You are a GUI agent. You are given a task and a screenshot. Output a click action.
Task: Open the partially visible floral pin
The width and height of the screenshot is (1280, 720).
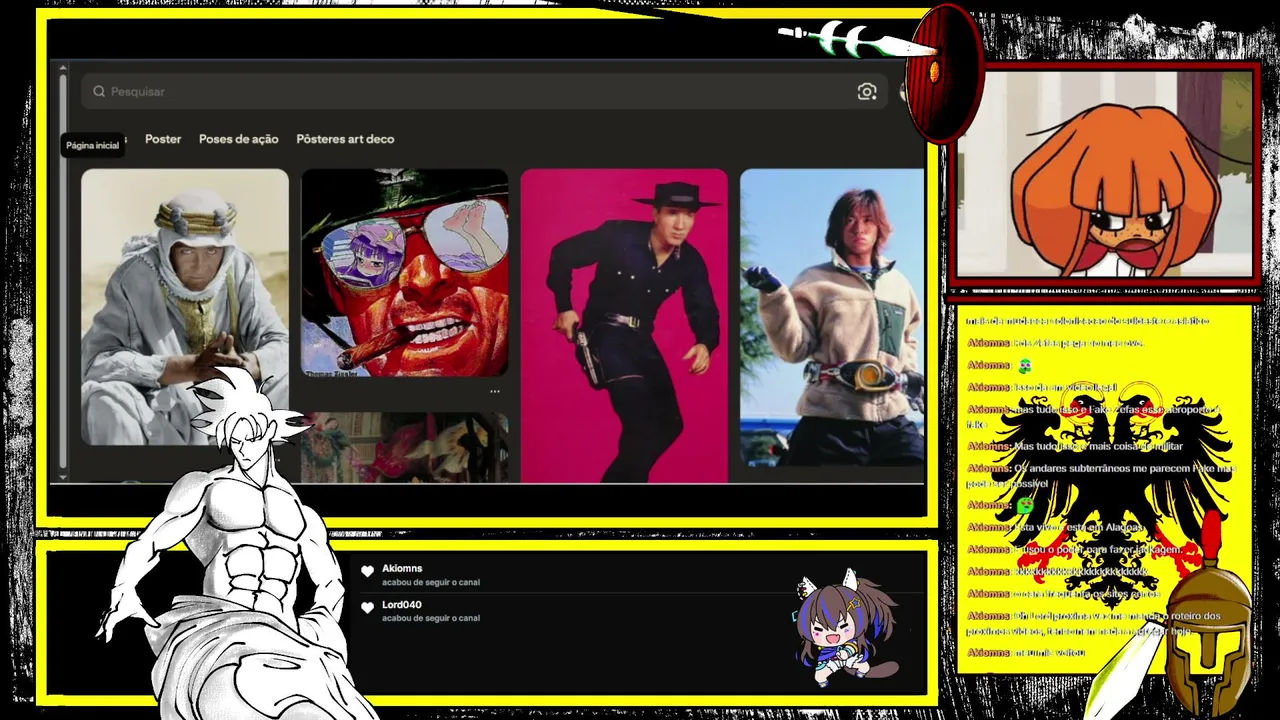click(405, 447)
